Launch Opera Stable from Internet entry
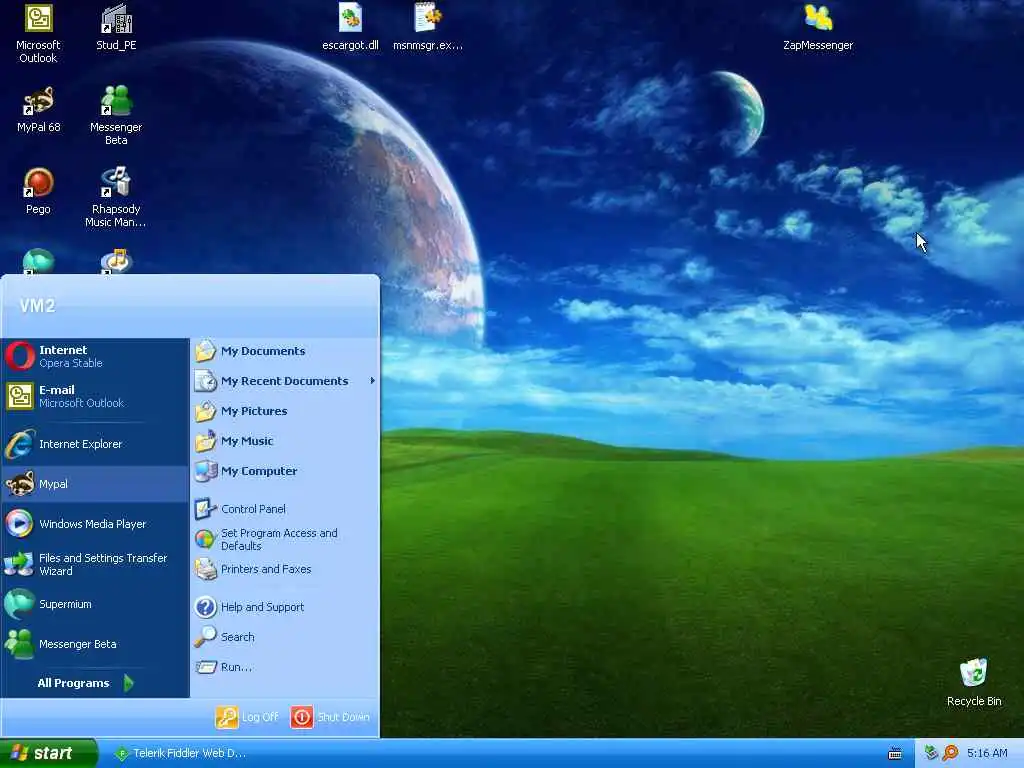Image resolution: width=1024 pixels, height=768 pixels. coord(95,357)
